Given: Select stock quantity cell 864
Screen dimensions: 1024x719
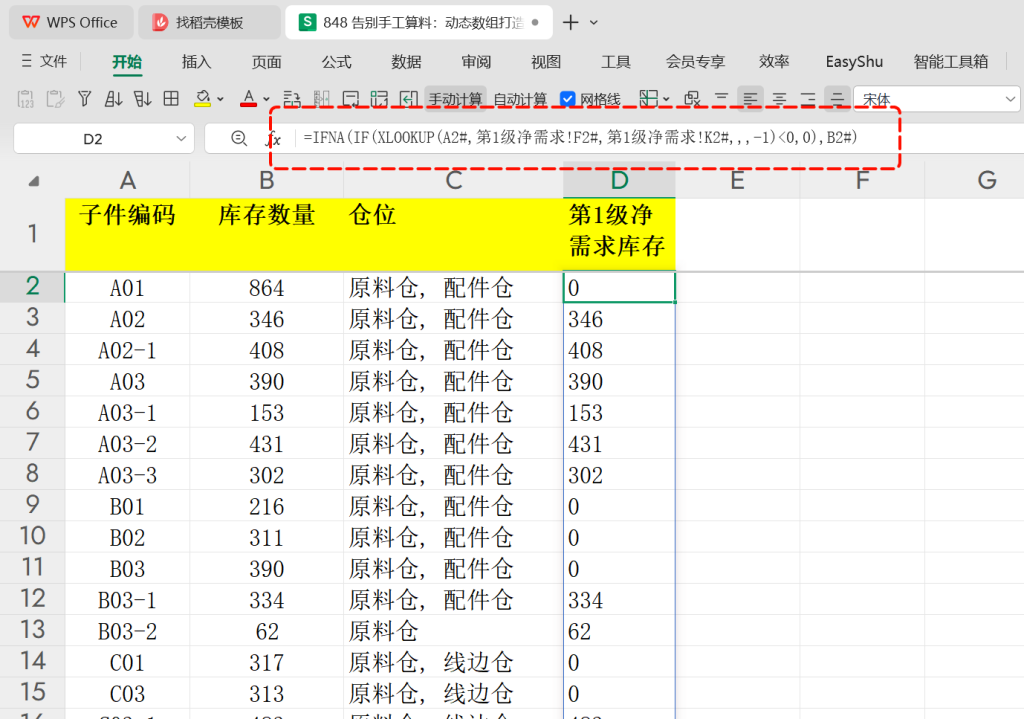Looking at the screenshot, I should point(266,287).
